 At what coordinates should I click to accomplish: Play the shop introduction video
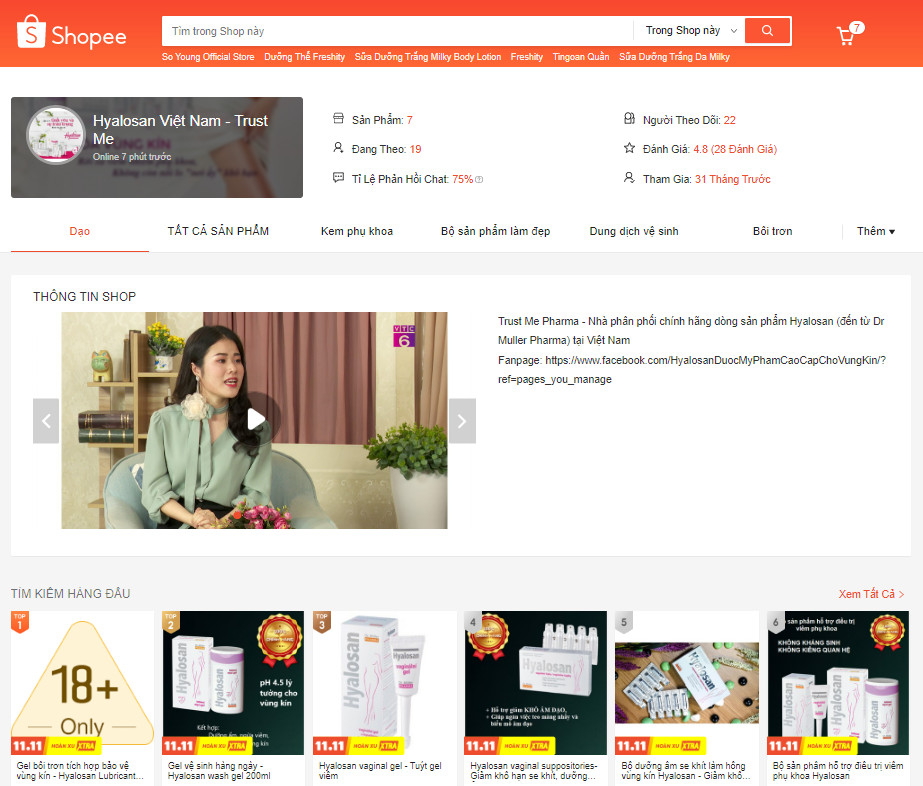click(x=255, y=419)
